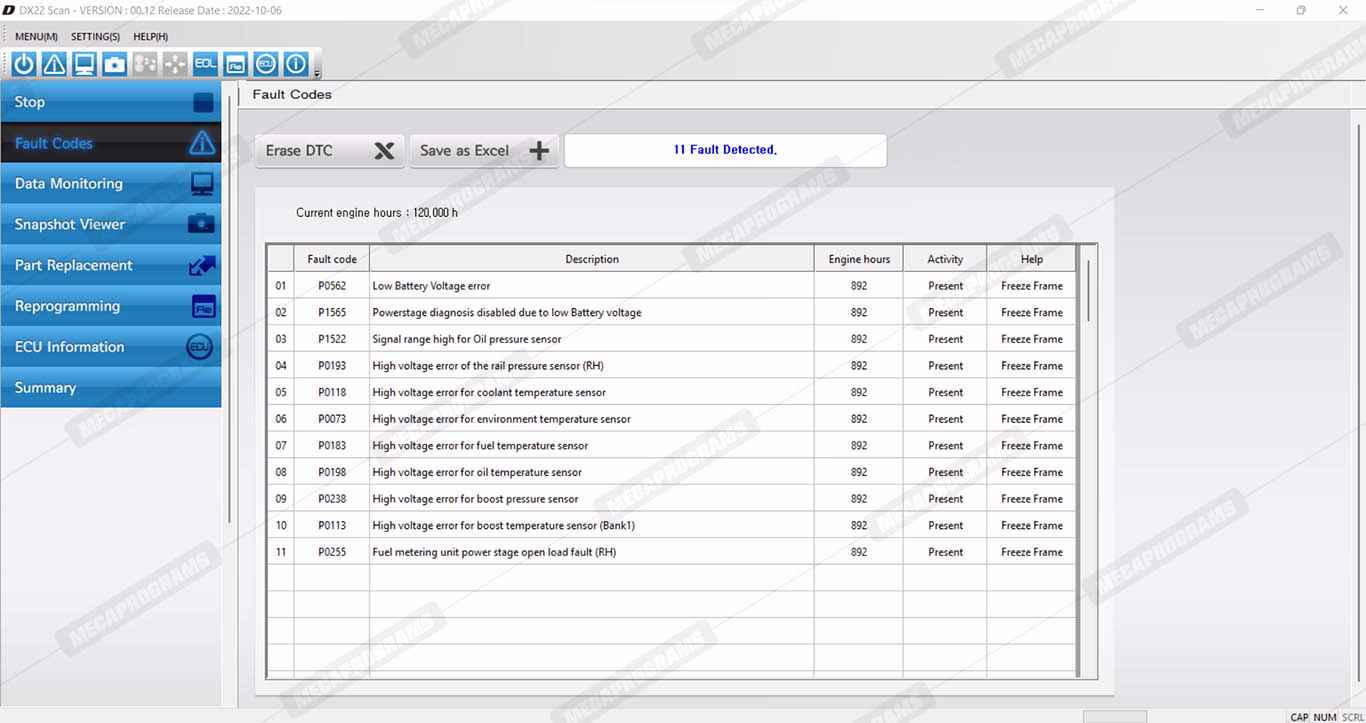Image resolution: width=1366 pixels, height=723 pixels.
Task: Click the warning triangle toolbar icon
Action: pyautogui.click(x=54, y=64)
